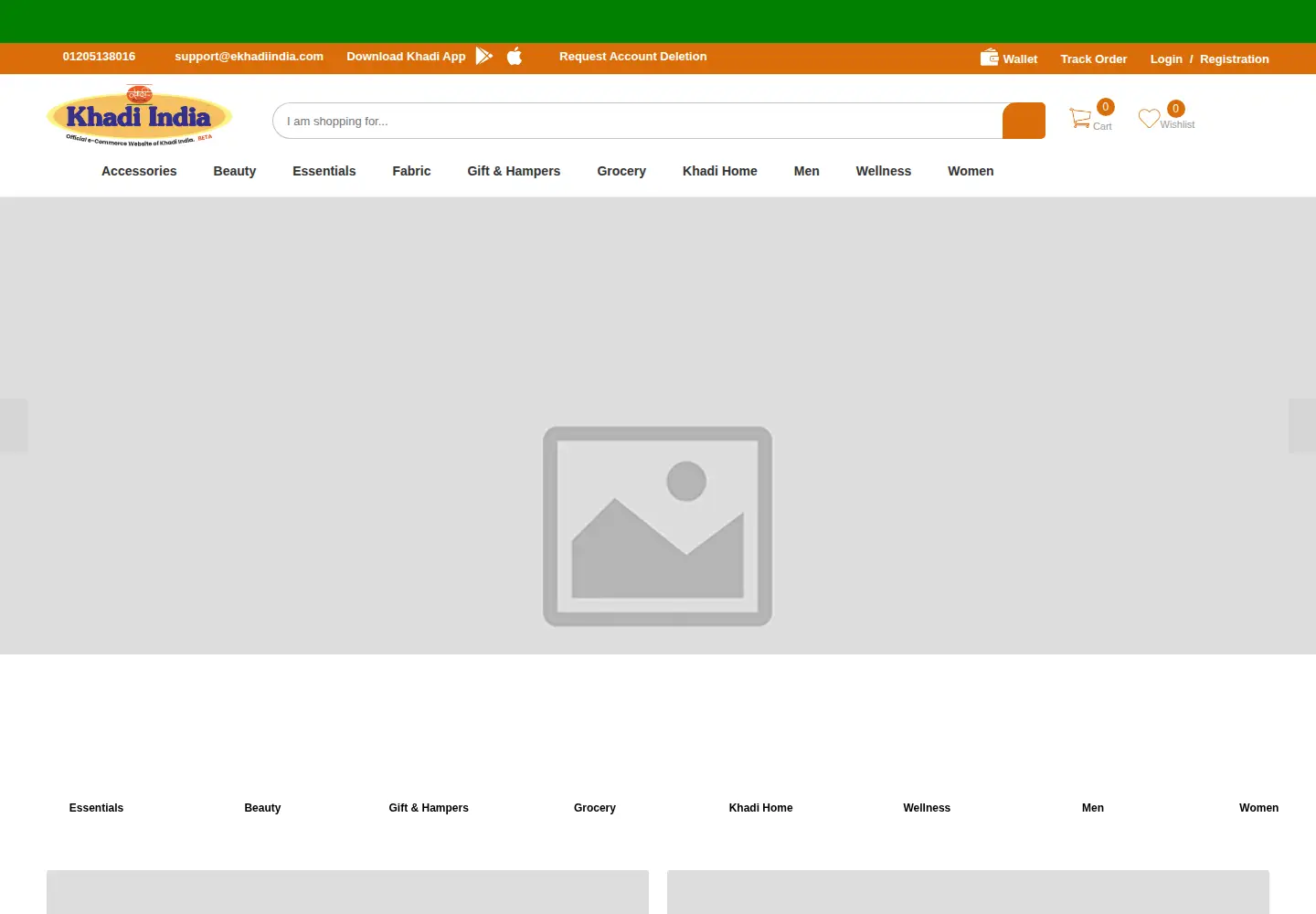
Task: Open the Apple App Store icon
Action: 515,57
